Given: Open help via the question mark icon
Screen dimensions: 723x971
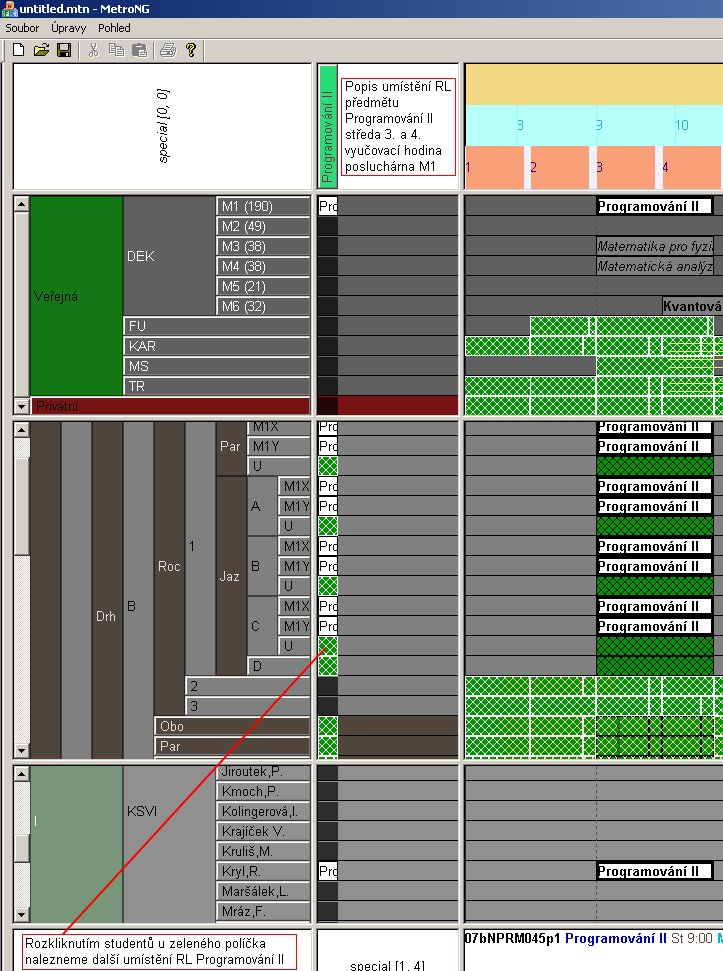Looking at the screenshot, I should pos(191,49).
